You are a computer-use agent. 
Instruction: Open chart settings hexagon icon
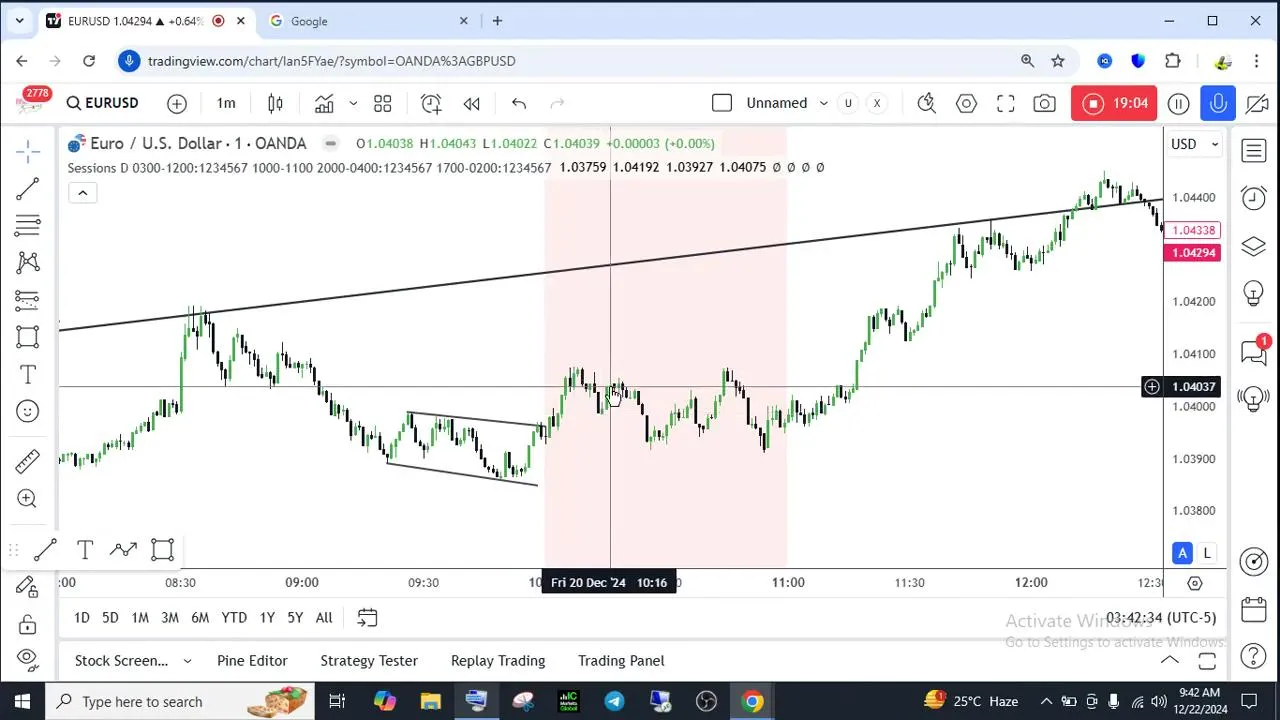pos(966,103)
